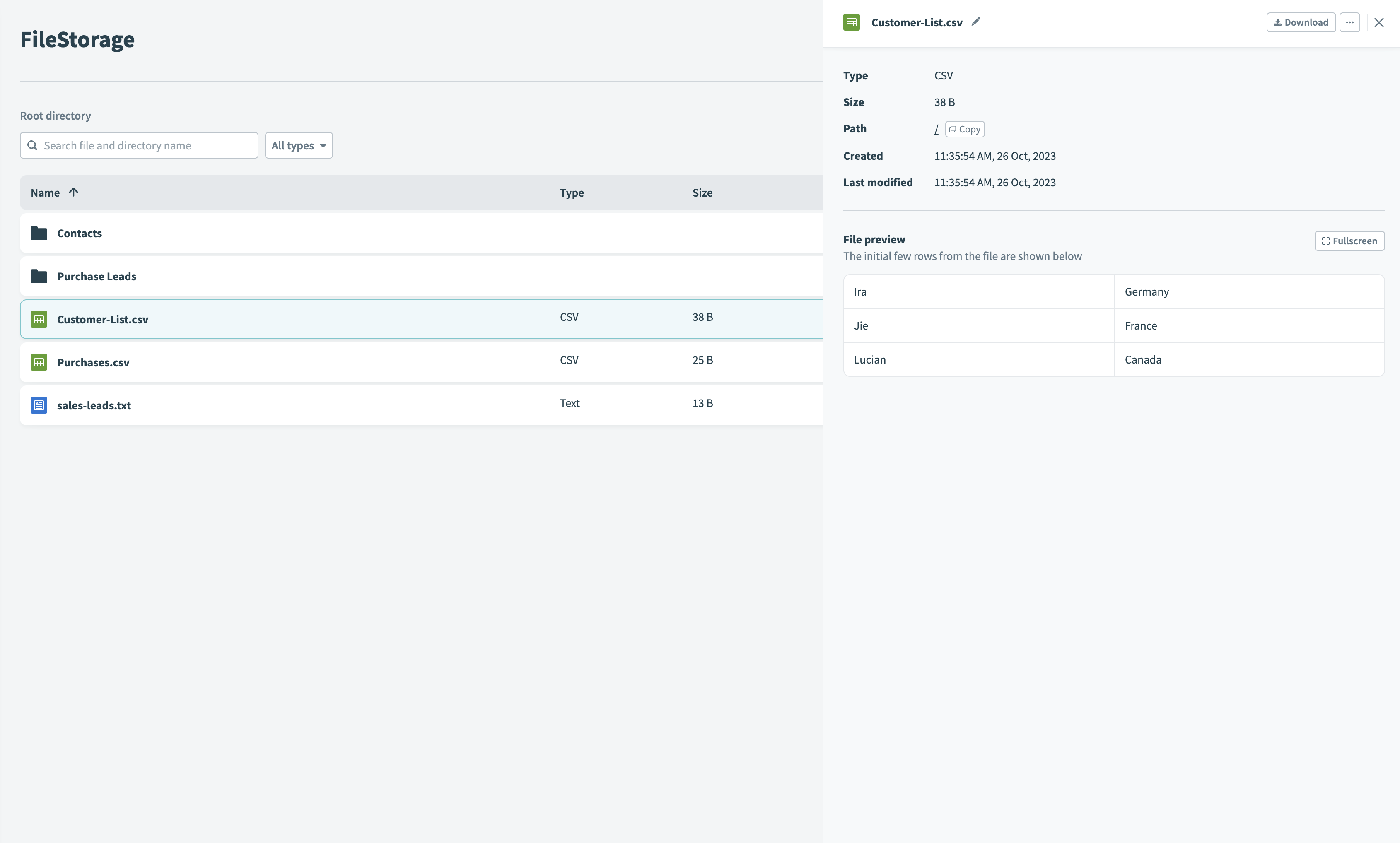This screenshot has width=1400, height=843.
Task: Click the France cell in preview
Action: point(1249,326)
